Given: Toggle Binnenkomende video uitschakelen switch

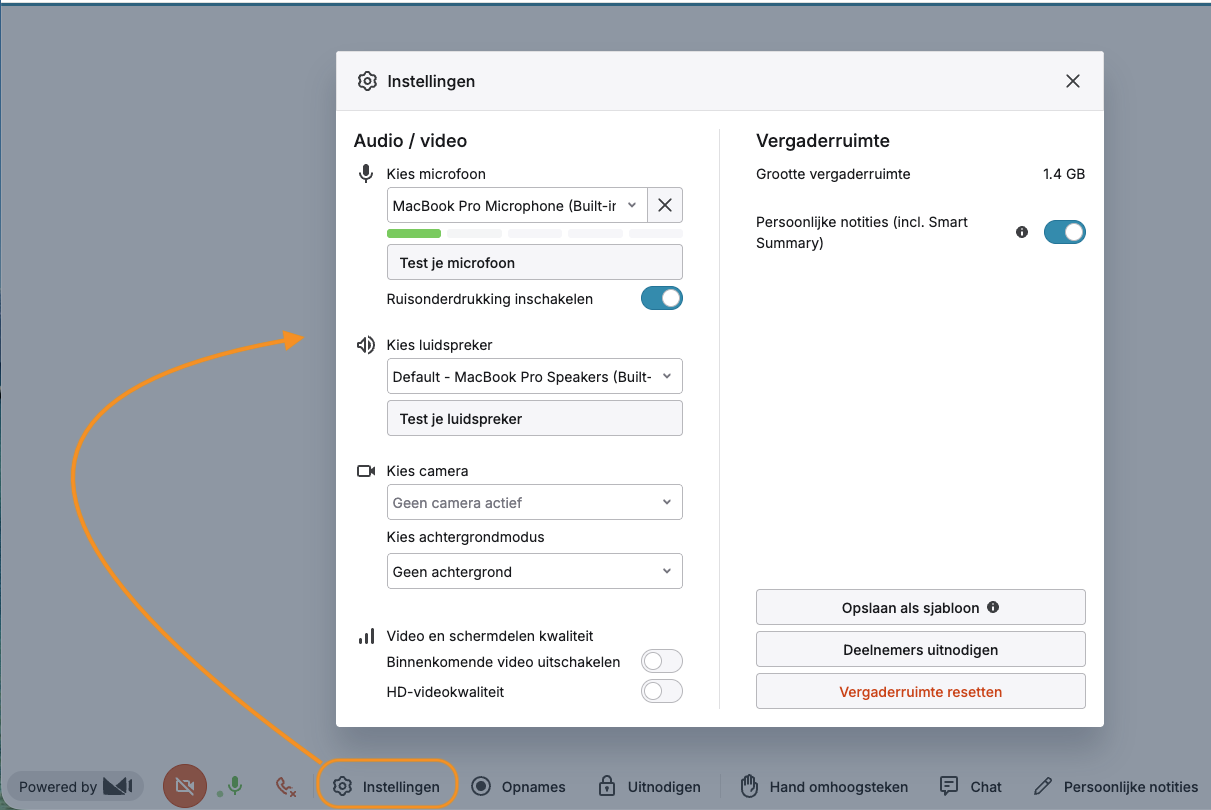Looking at the screenshot, I should [661, 661].
